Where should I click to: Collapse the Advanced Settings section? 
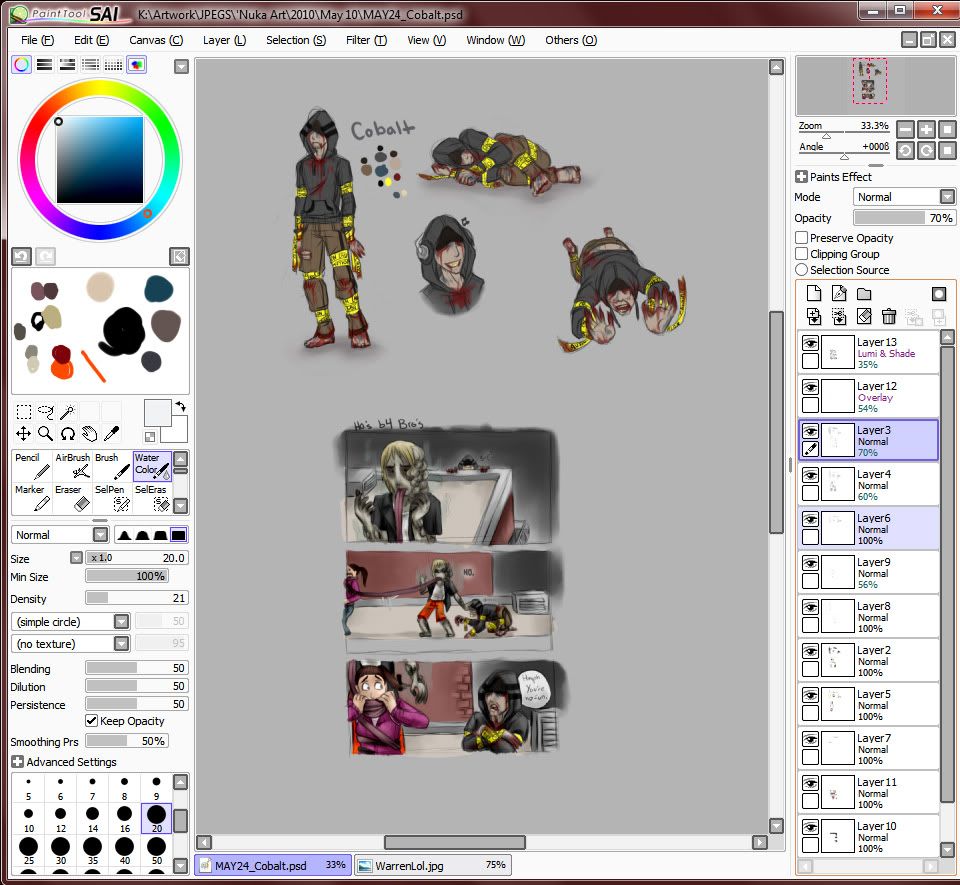(17, 762)
